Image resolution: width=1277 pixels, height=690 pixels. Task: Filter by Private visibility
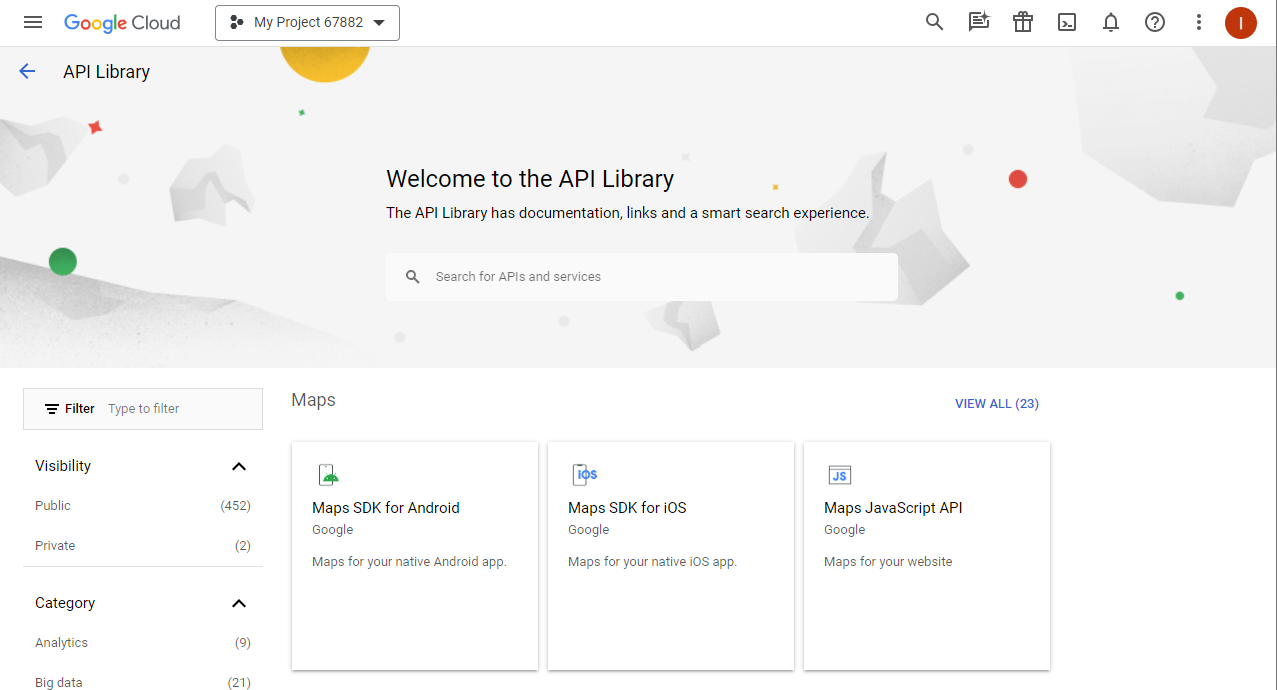pos(55,546)
